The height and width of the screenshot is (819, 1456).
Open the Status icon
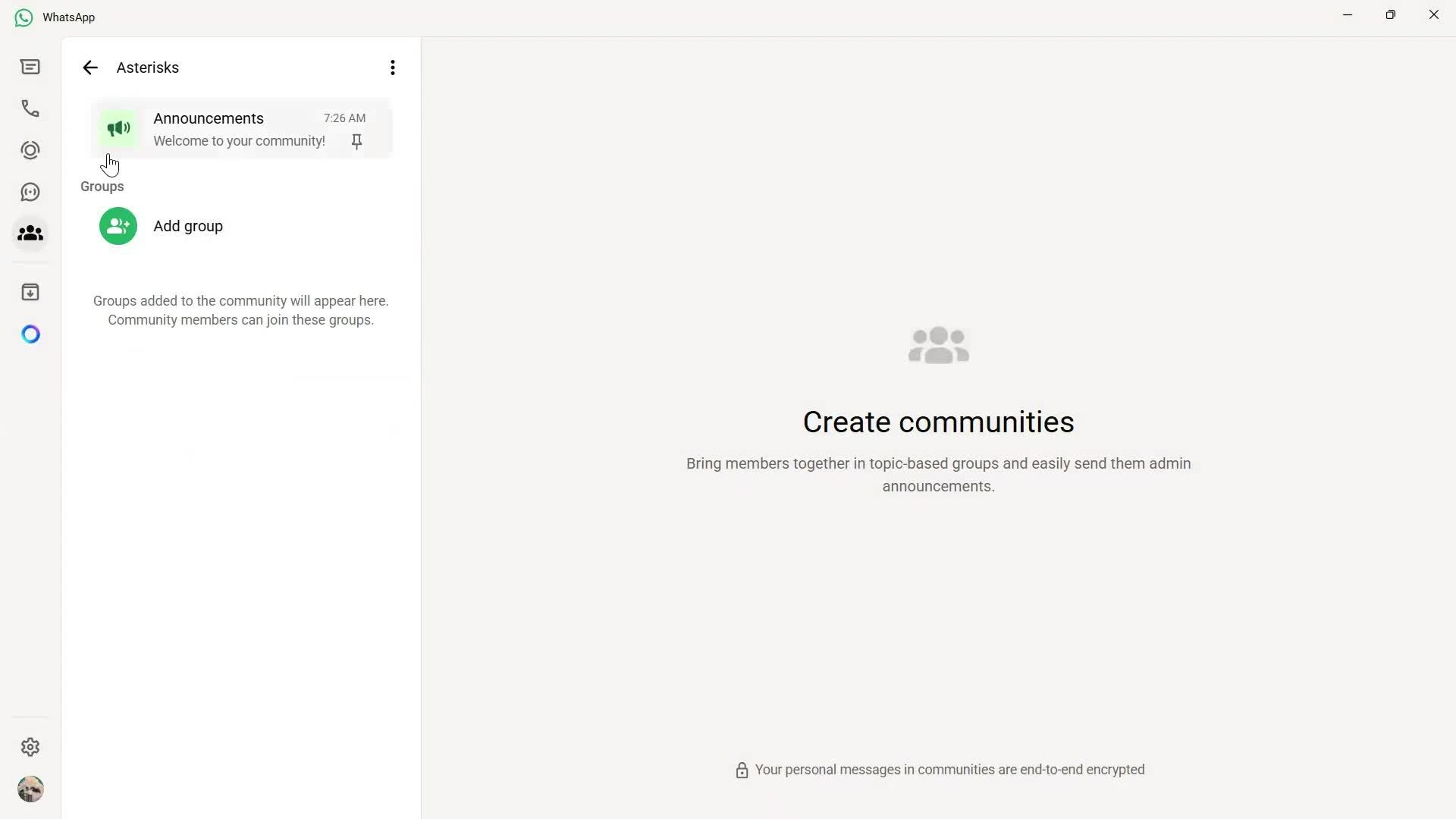[30, 149]
